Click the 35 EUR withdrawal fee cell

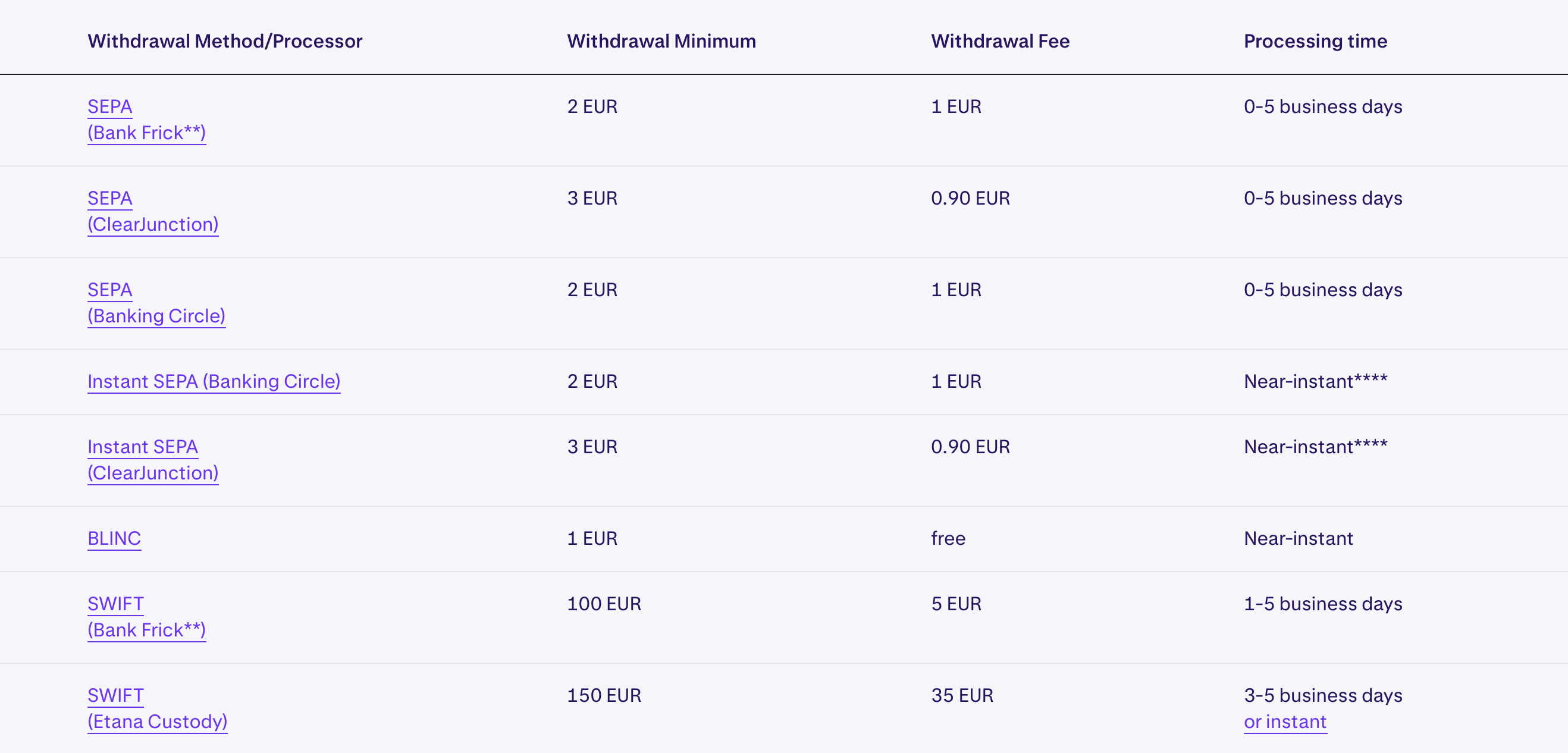click(x=962, y=695)
